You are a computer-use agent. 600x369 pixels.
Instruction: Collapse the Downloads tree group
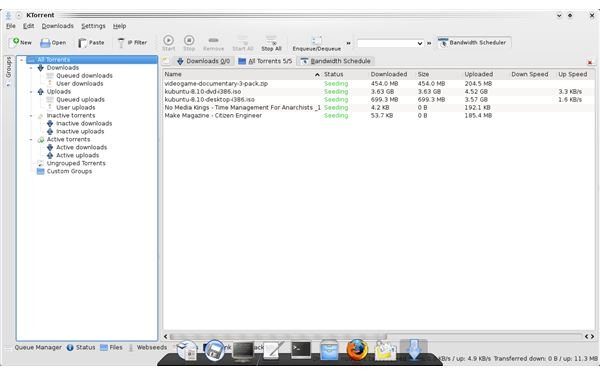point(31,68)
